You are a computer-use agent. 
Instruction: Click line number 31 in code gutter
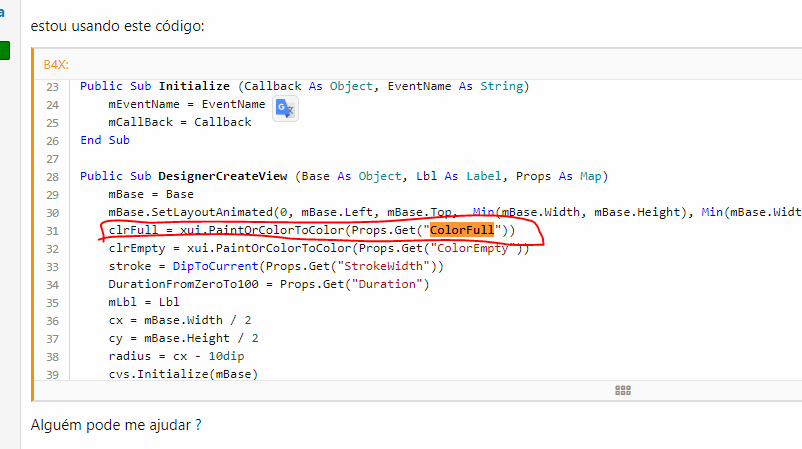[x=53, y=231]
